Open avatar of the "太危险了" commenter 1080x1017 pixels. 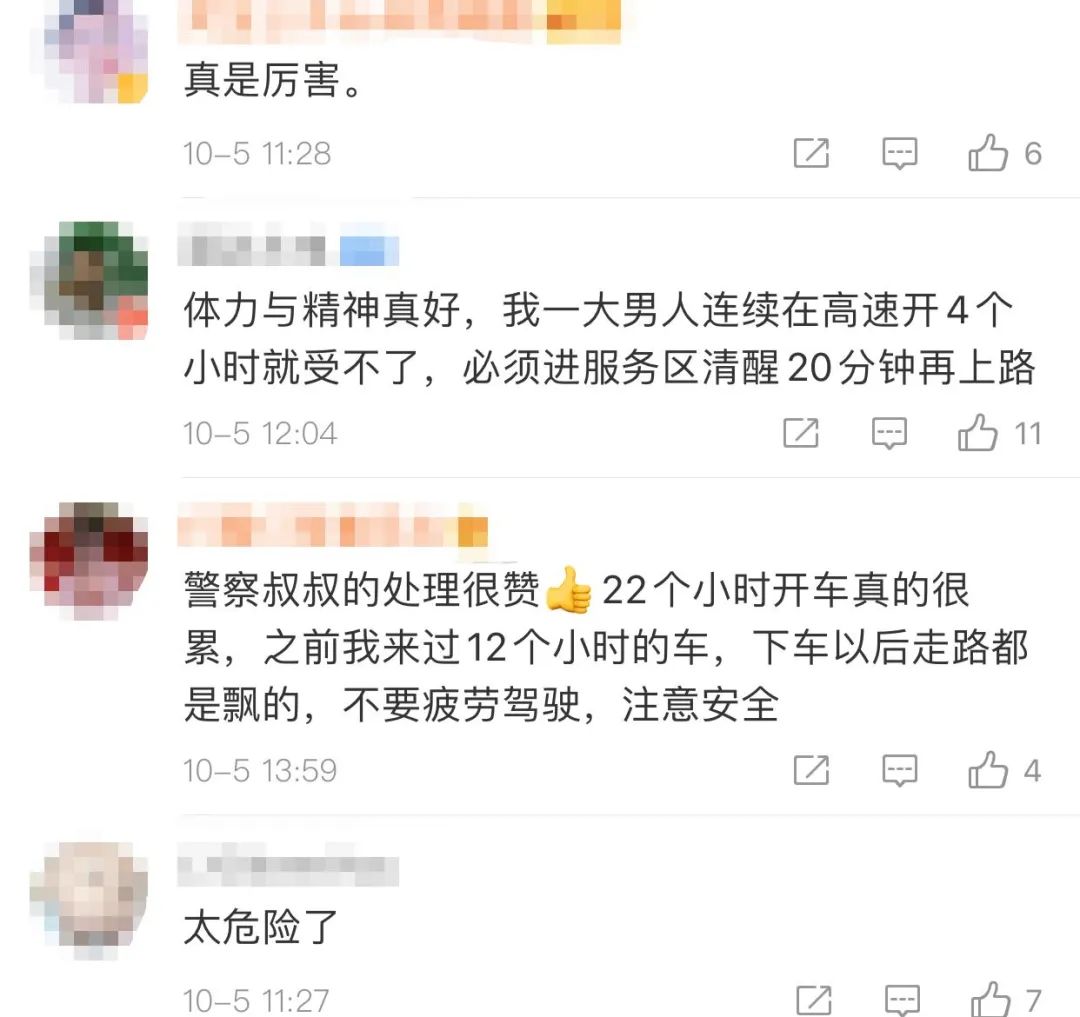89,901
